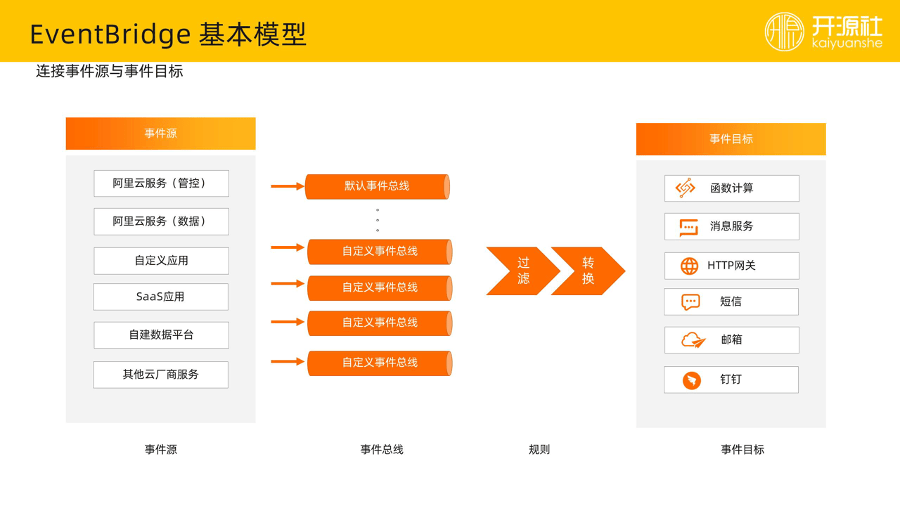Click the 自建数据平台 box
This screenshot has width=902, height=506.
tap(161, 335)
